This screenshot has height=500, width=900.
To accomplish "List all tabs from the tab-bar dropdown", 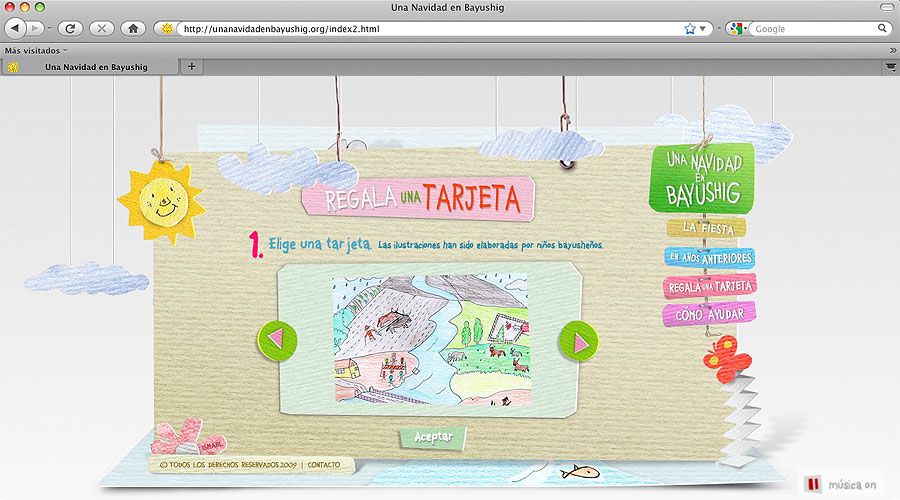I will click(890, 67).
